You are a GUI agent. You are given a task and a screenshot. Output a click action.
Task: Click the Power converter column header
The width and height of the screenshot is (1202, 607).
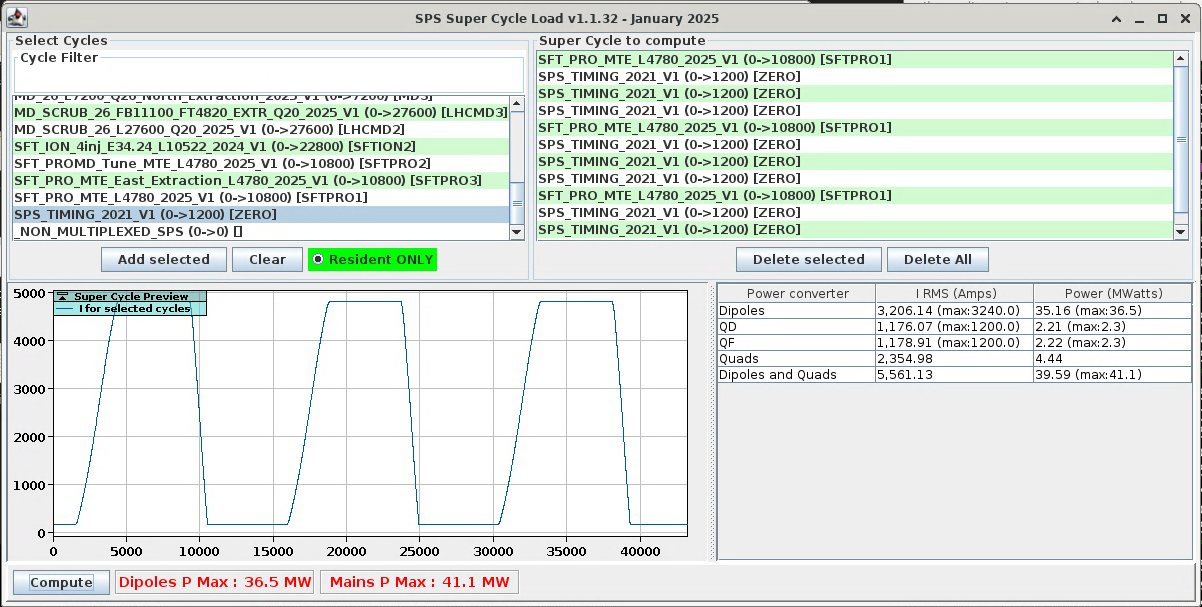click(x=797, y=293)
